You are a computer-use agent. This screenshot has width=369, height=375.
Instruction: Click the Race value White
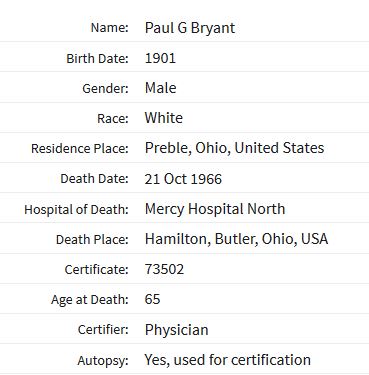pyautogui.click(x=164, y=118)
